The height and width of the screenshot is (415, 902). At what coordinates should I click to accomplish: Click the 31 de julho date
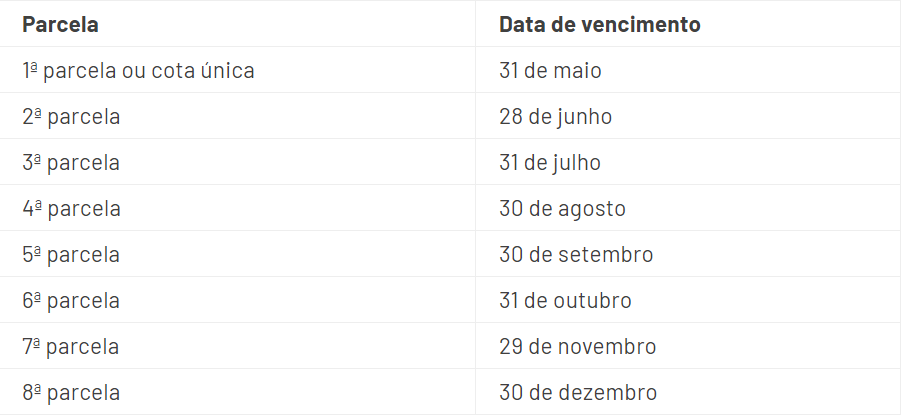[x=550, y=162]
